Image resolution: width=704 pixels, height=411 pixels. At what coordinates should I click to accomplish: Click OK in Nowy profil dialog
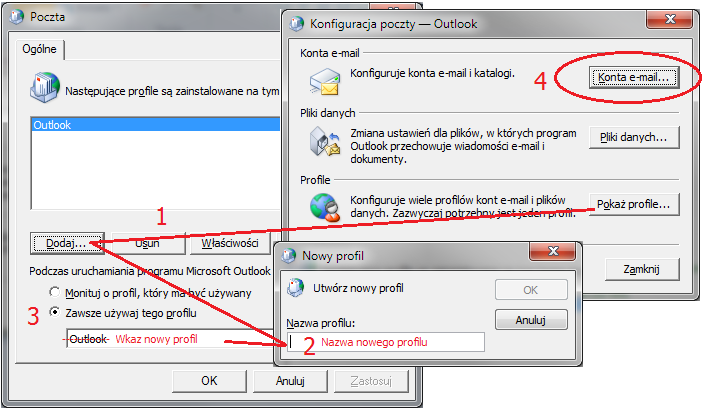tap(531, 290)
